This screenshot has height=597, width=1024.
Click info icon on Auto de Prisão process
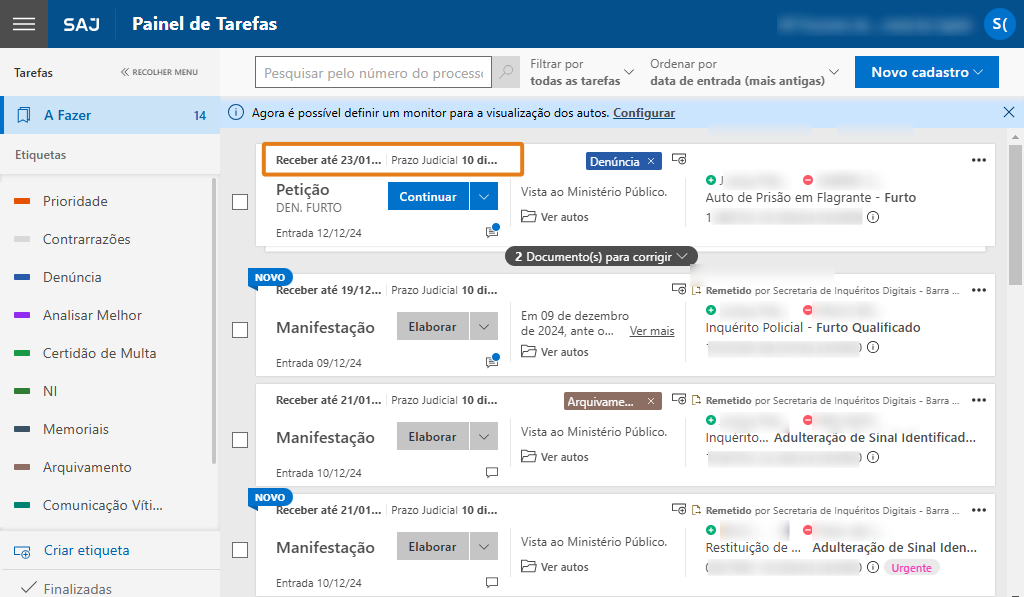pos(873,217)
